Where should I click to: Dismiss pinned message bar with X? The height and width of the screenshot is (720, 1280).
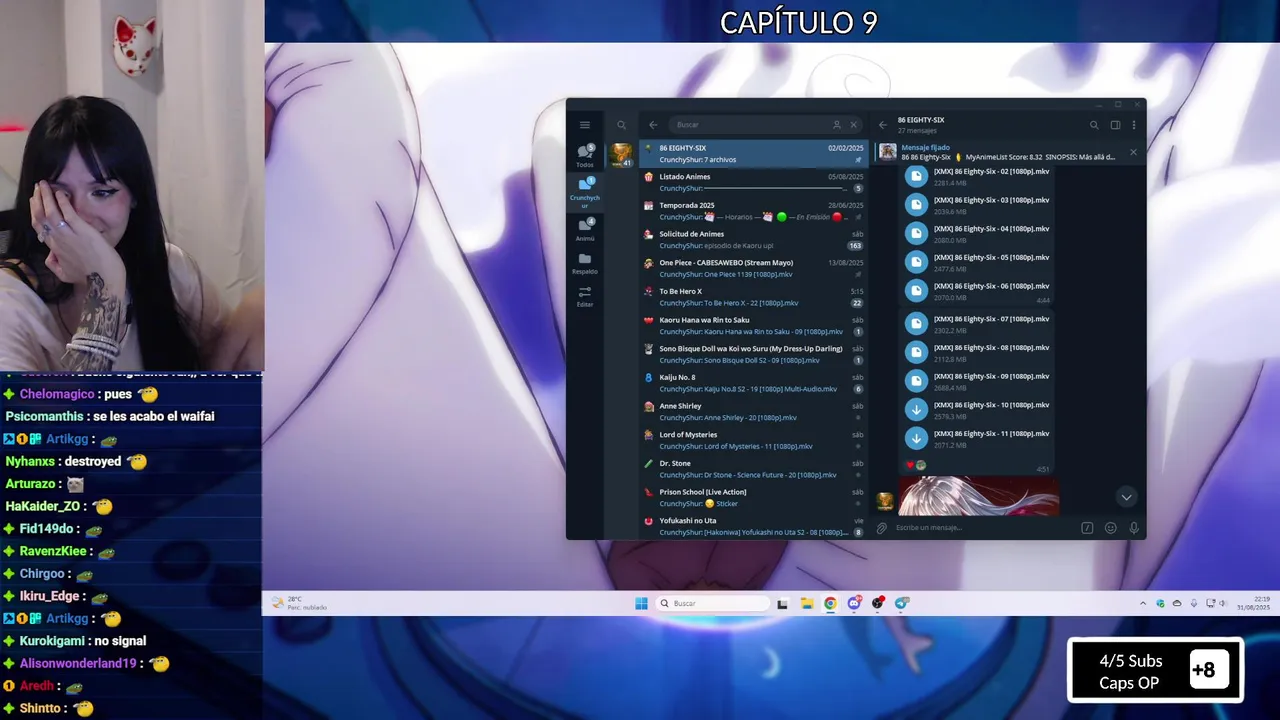click(x=1133, y=152)
